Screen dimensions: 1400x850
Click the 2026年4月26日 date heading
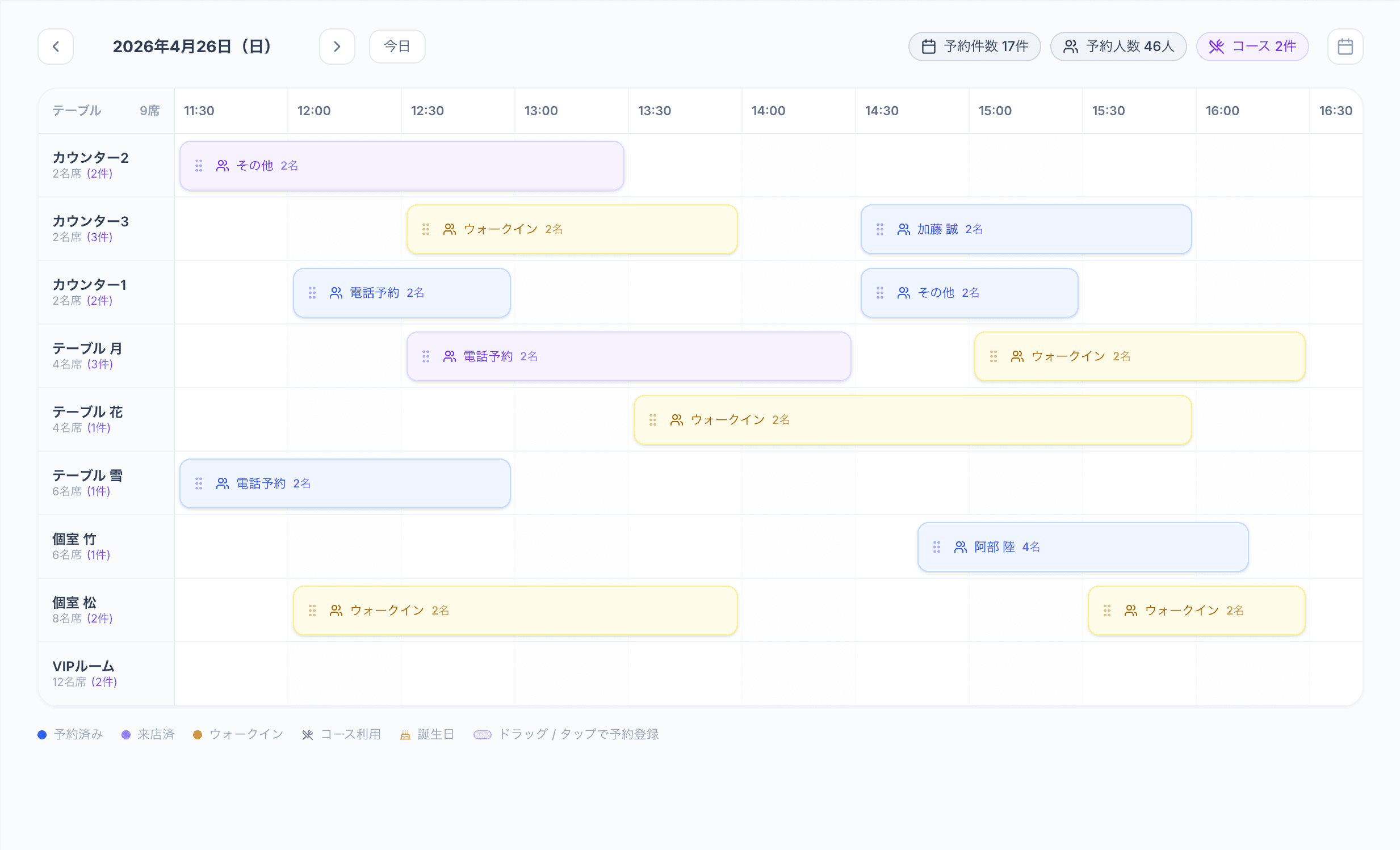tap(193, 47)
